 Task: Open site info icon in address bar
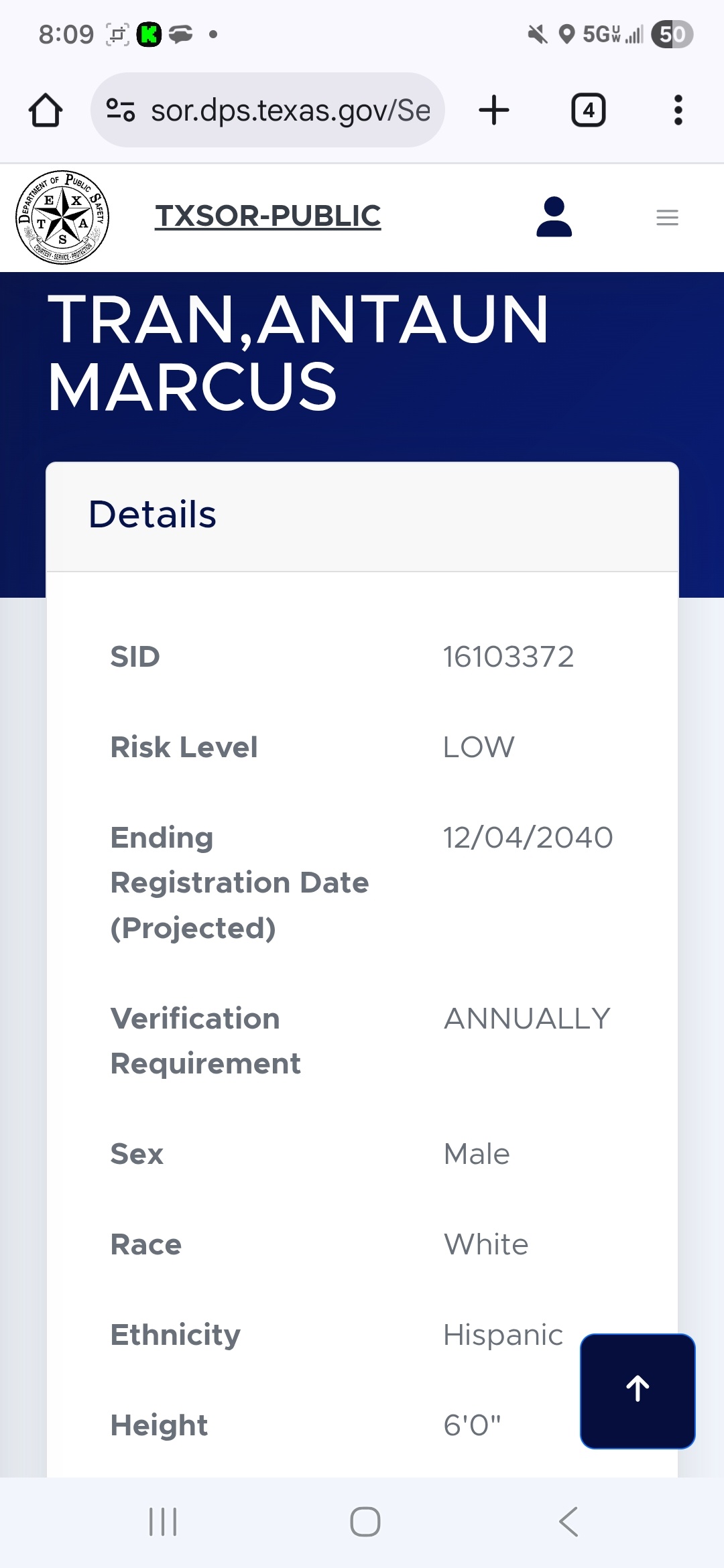click(121, 111)
